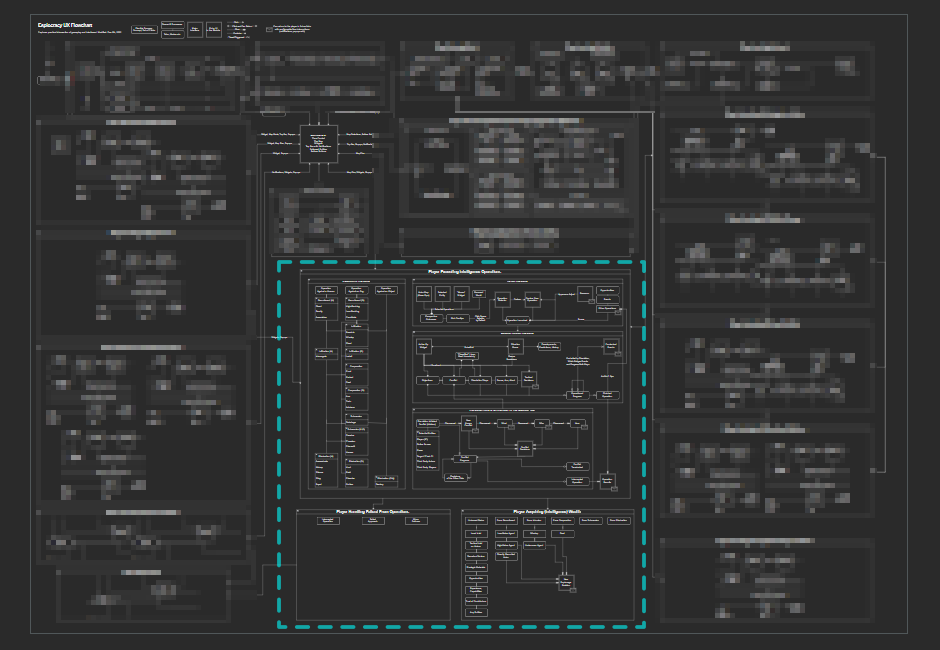
Task: Collapse the left column sub-frame in Preceding Intelligence Operation
Action: pos(310,281)
